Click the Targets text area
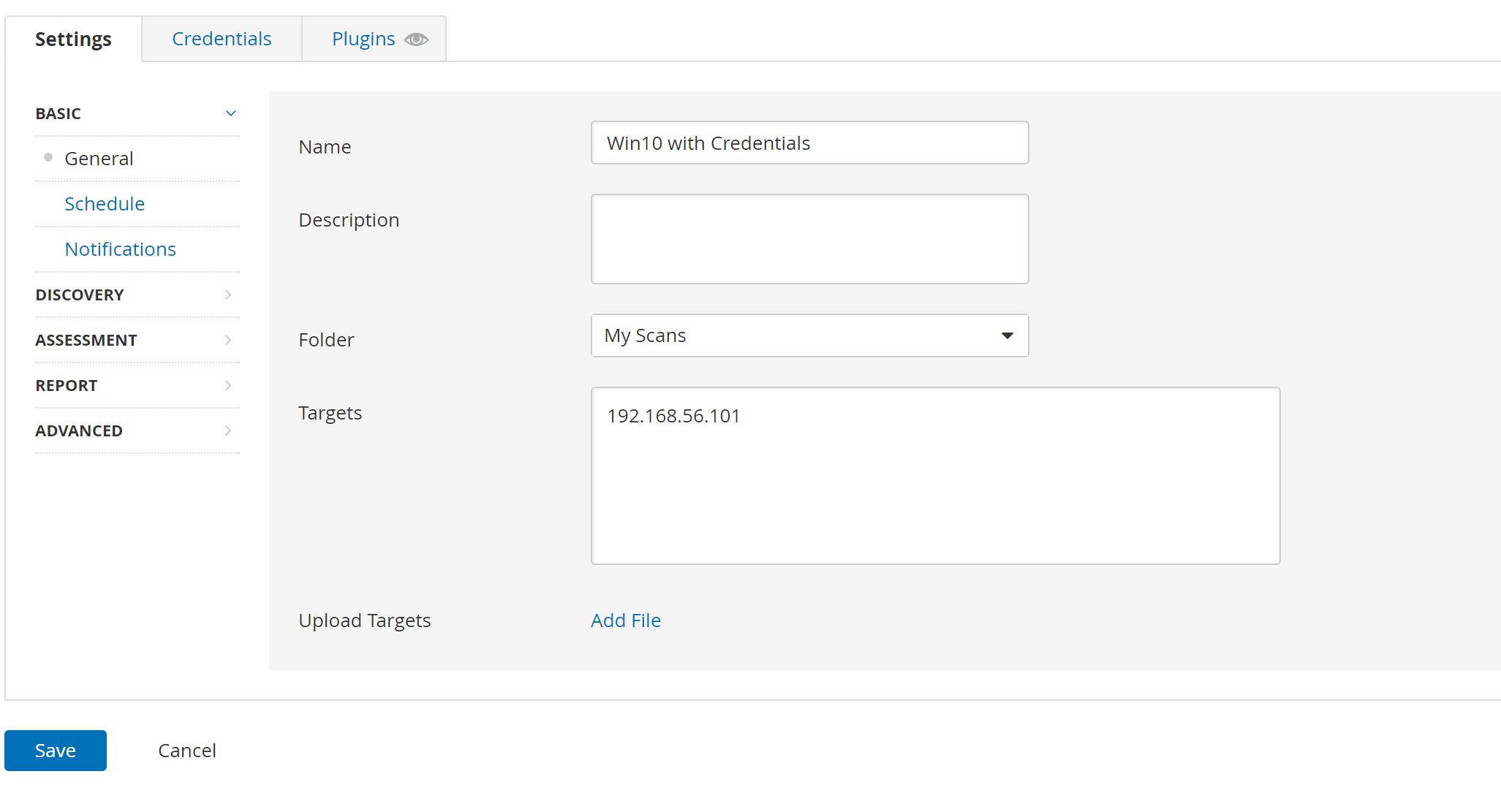Viewport: 1501px width, 812px height. [x=935, y=476]
